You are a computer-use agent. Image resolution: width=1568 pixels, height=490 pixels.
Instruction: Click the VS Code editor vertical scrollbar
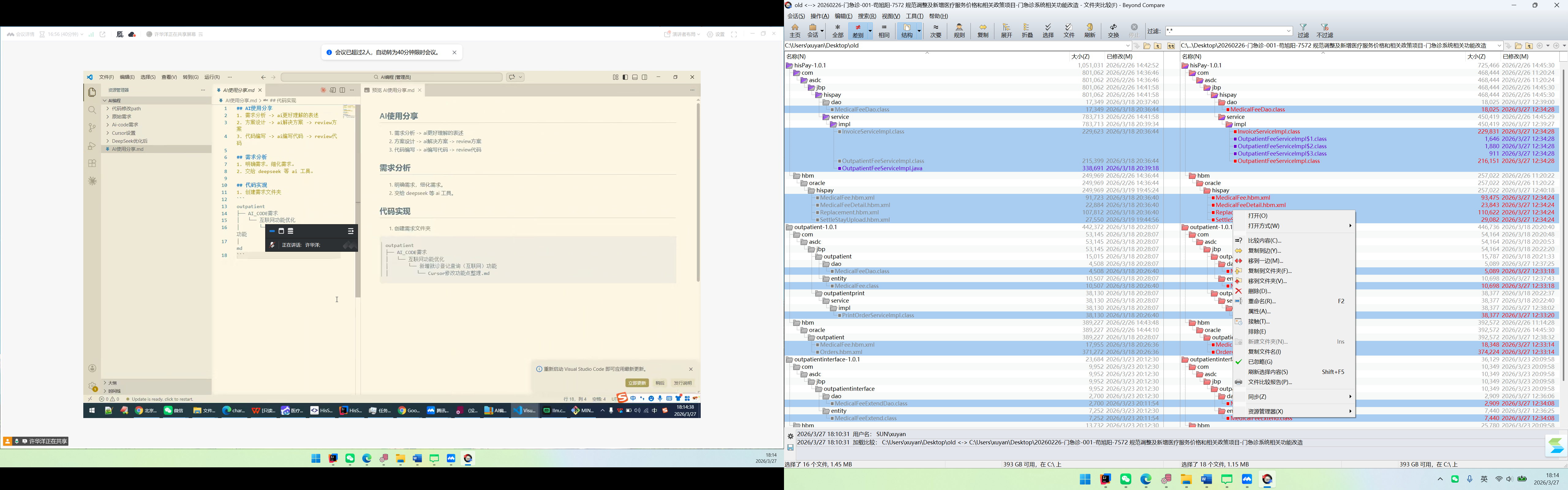[x=358, y=201]
